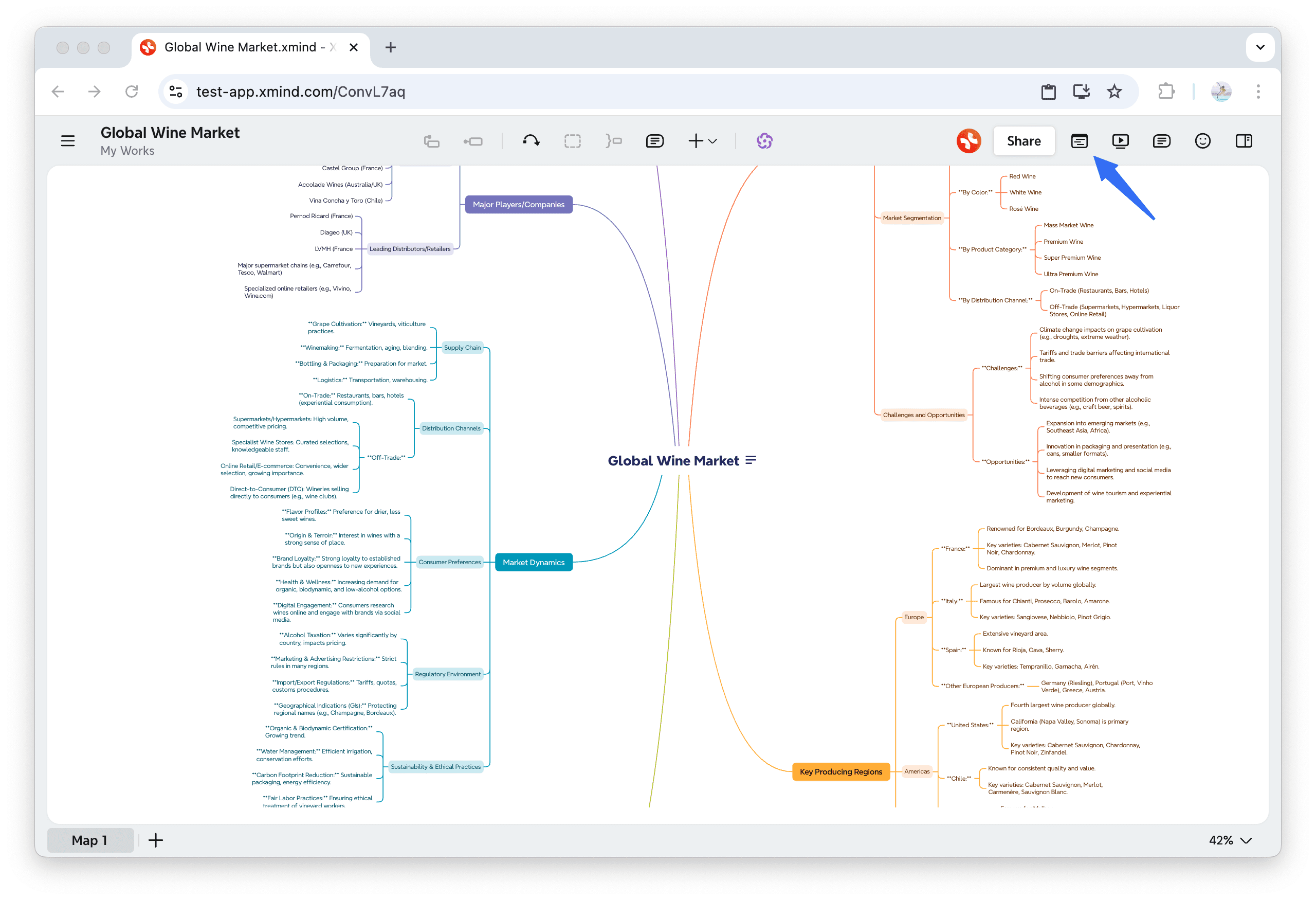Open the hamburger menu
This screenshot has height=900, width=1316.
click(x=68, y=140)
